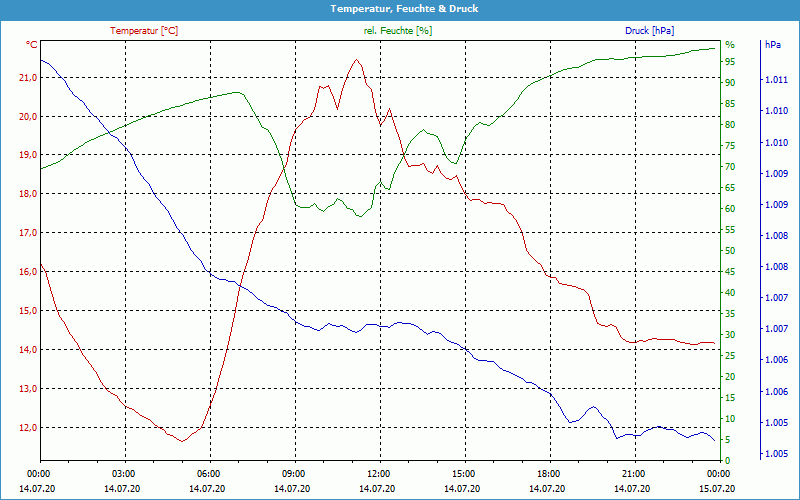This screenshot has width=800, height=500.
Task: Click the 60 humidity axis tick label
Action: click(x=730, y=209)
